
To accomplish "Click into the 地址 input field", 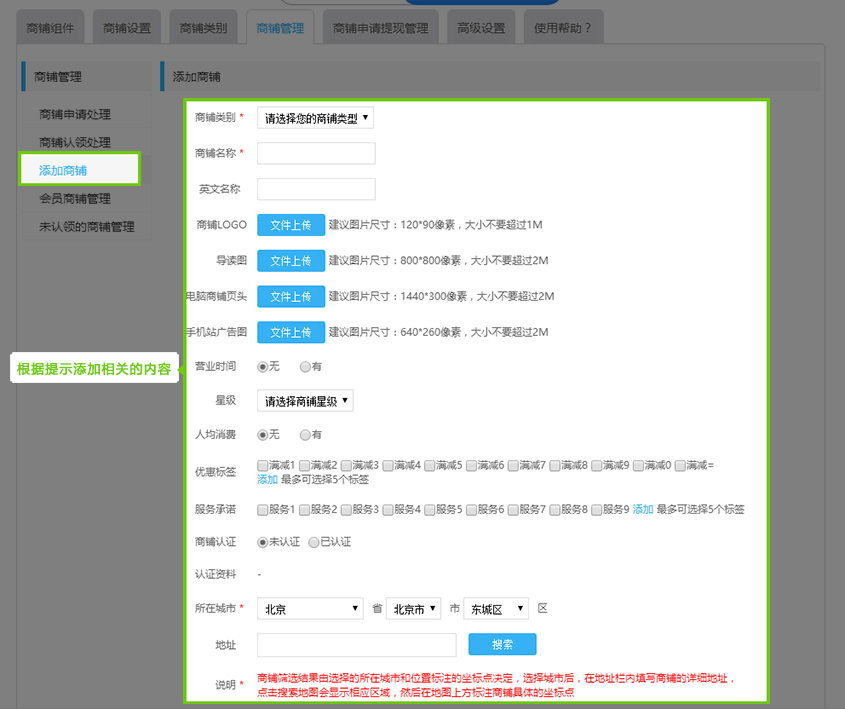I will (x=356, y=645).
